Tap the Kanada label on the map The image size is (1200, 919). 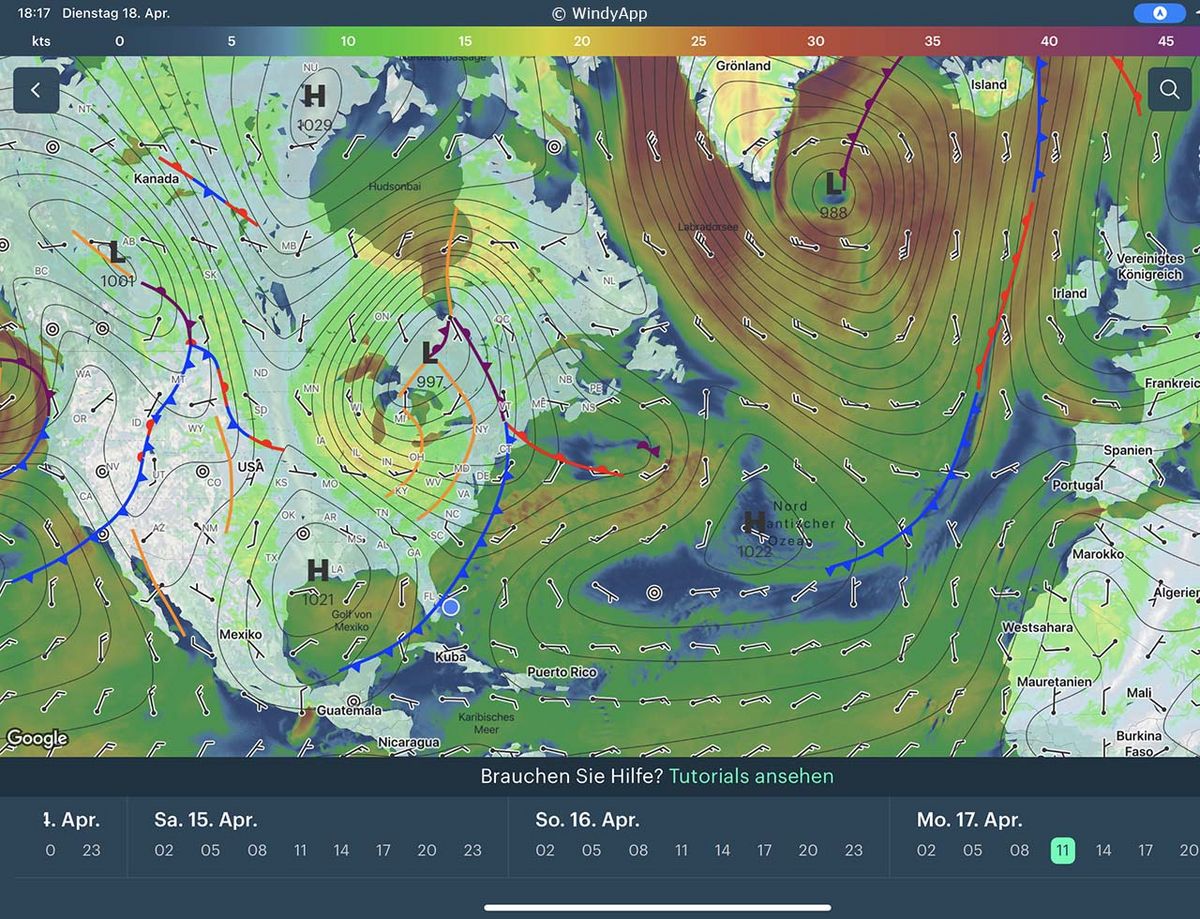(156, 179)
